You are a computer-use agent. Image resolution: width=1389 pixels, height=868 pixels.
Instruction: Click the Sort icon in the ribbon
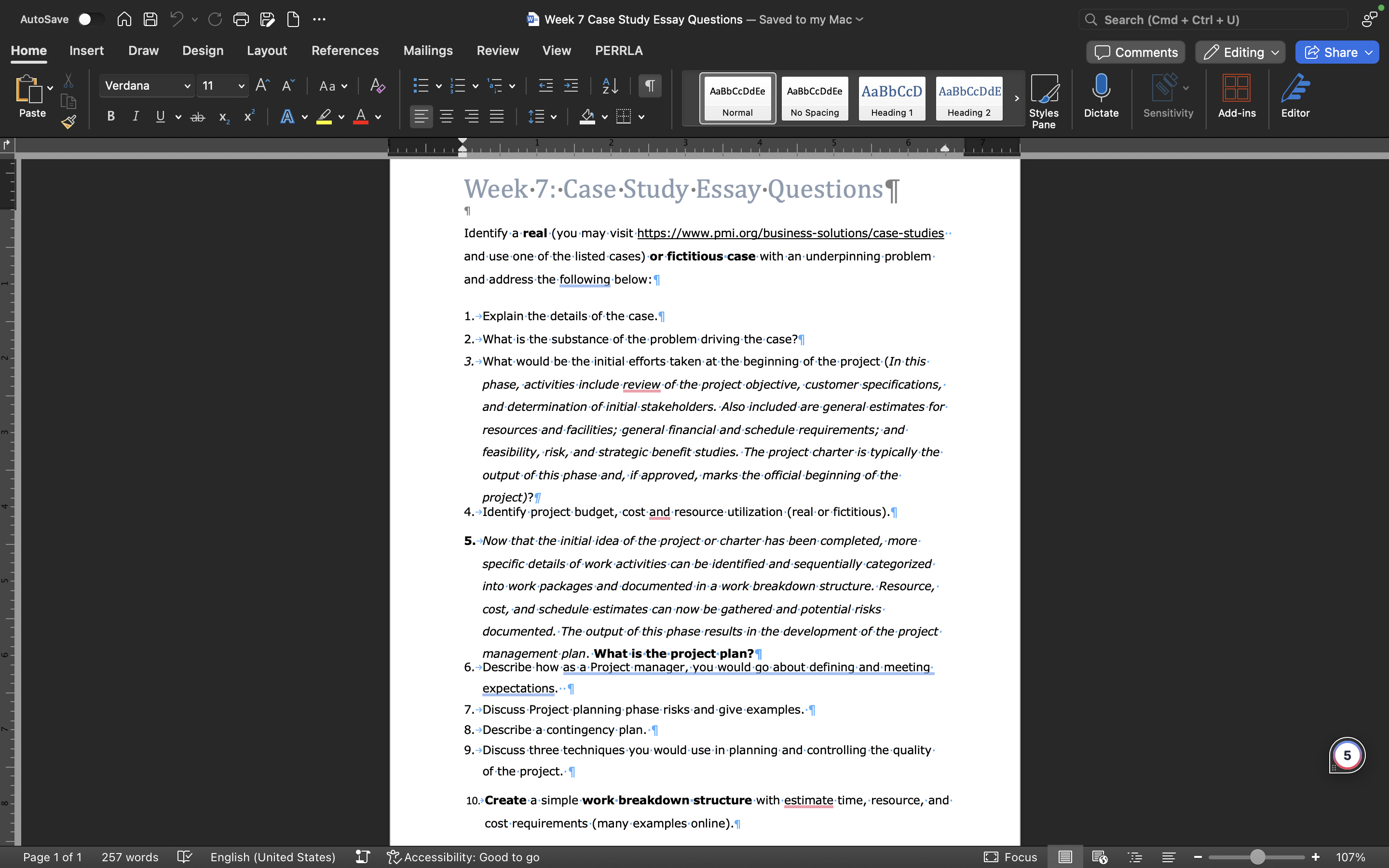click(610, 85)
